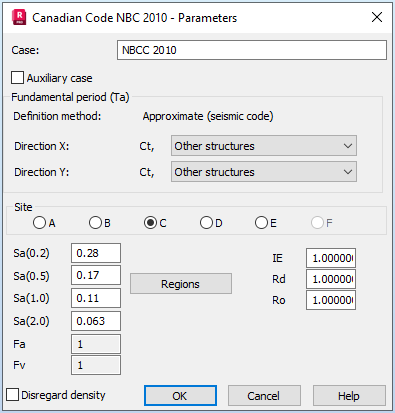Open the Direction X Ct dropdown
Viewport: 395px width, 413px height.
(x=264, y=146)
